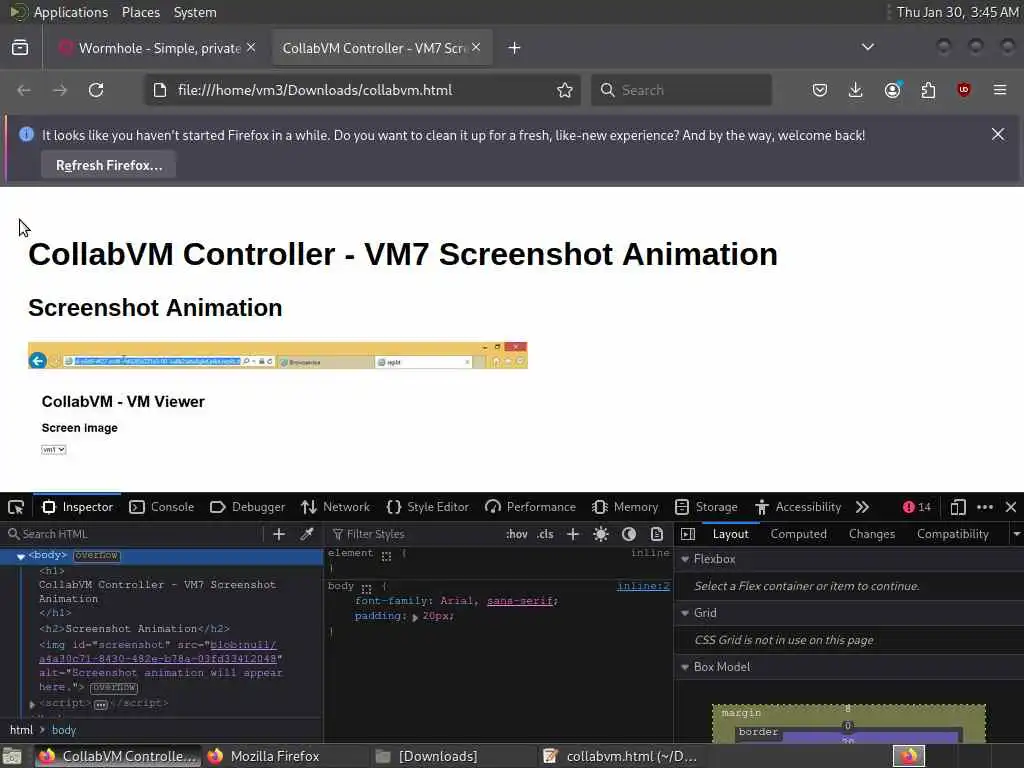Screen dimensions: 1024x768
Task: Select the Layout sidebar tab
Action: (x=731, y=534)
